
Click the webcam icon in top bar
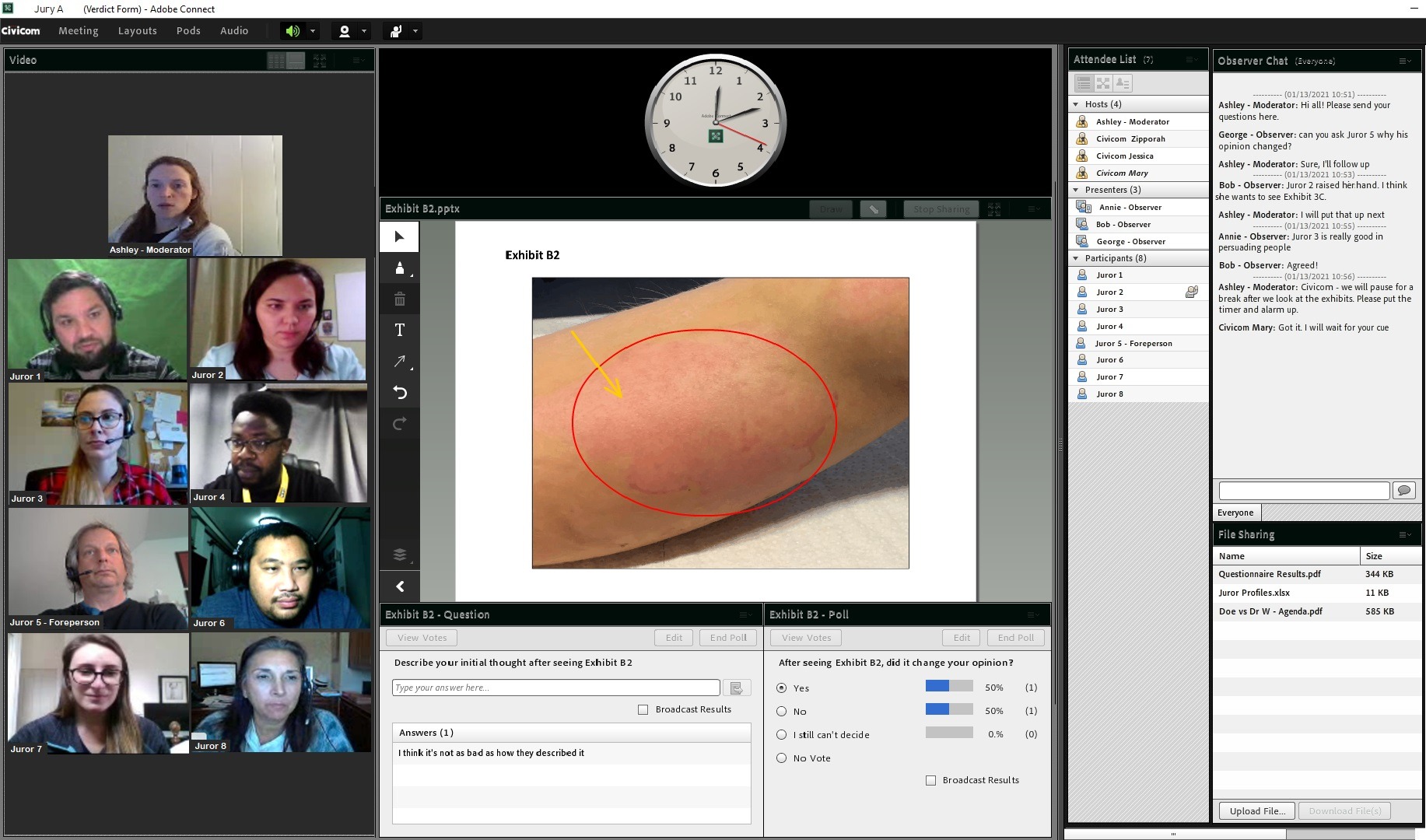(x=345, y=31)
